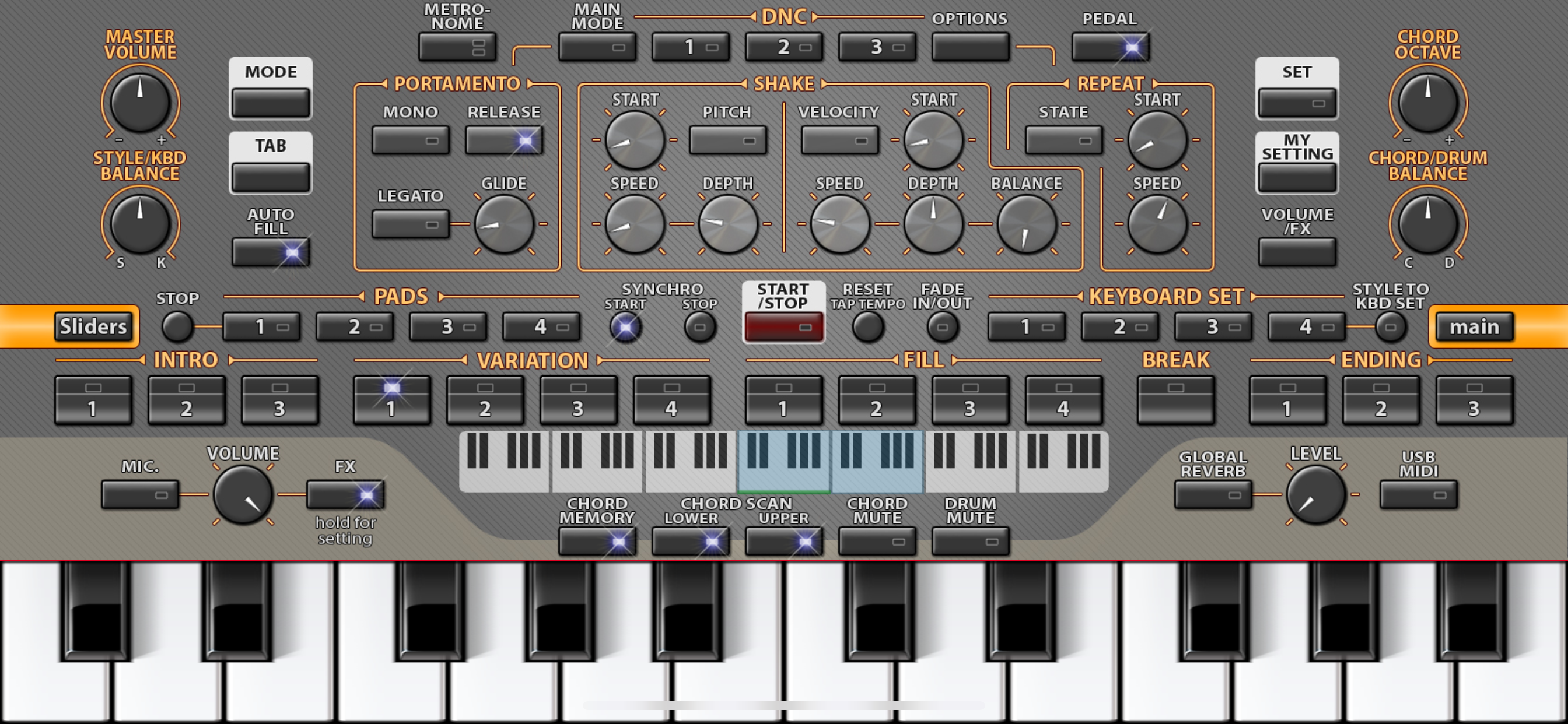1568x724 pixels.
Task: Enable the Metronome button
Action: coord(457,47)
